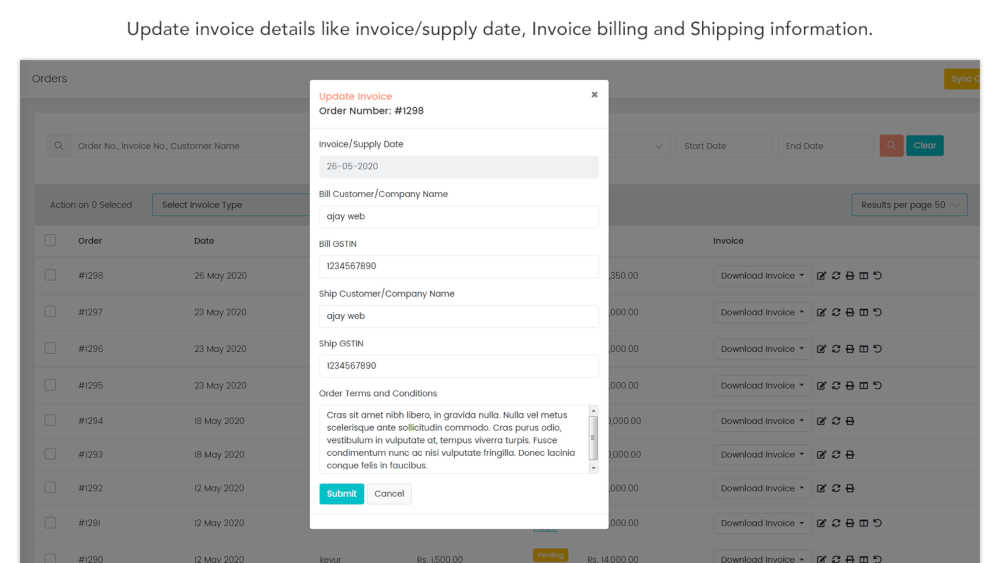Click the Clear filters button

click(x=925, y=145)
